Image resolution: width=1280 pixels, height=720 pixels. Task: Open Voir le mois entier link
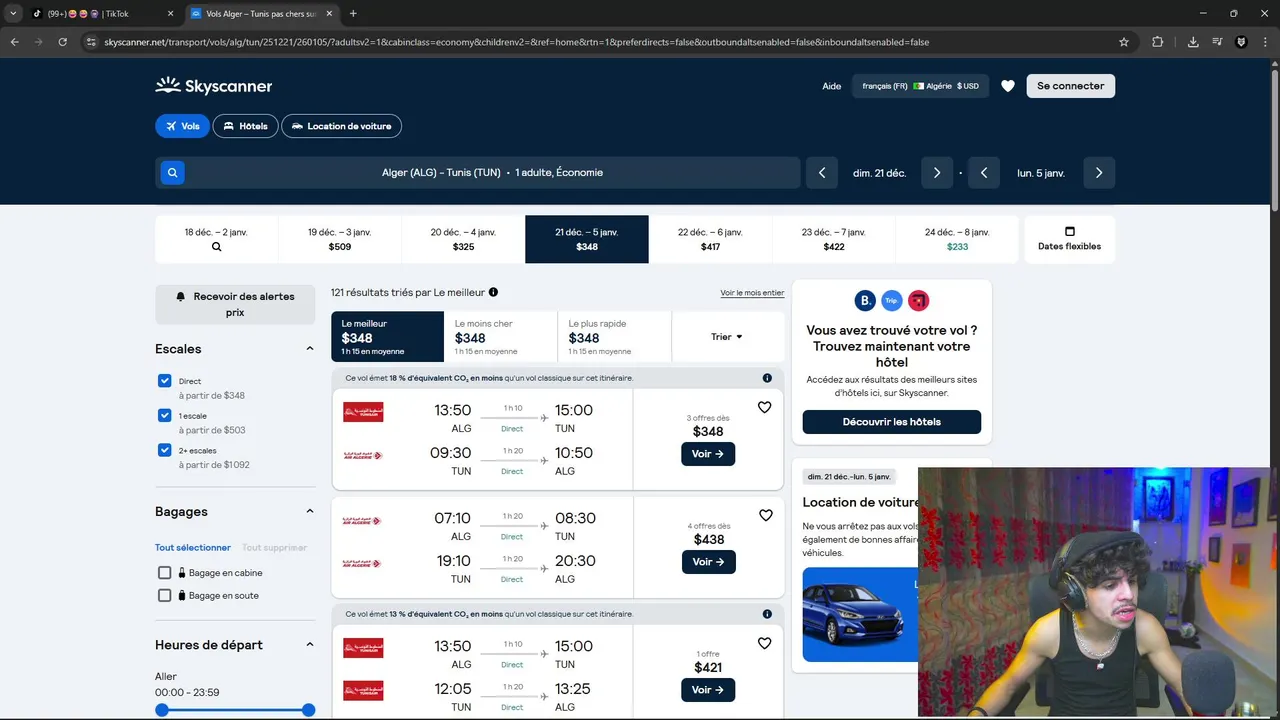[x=752, y=293]
